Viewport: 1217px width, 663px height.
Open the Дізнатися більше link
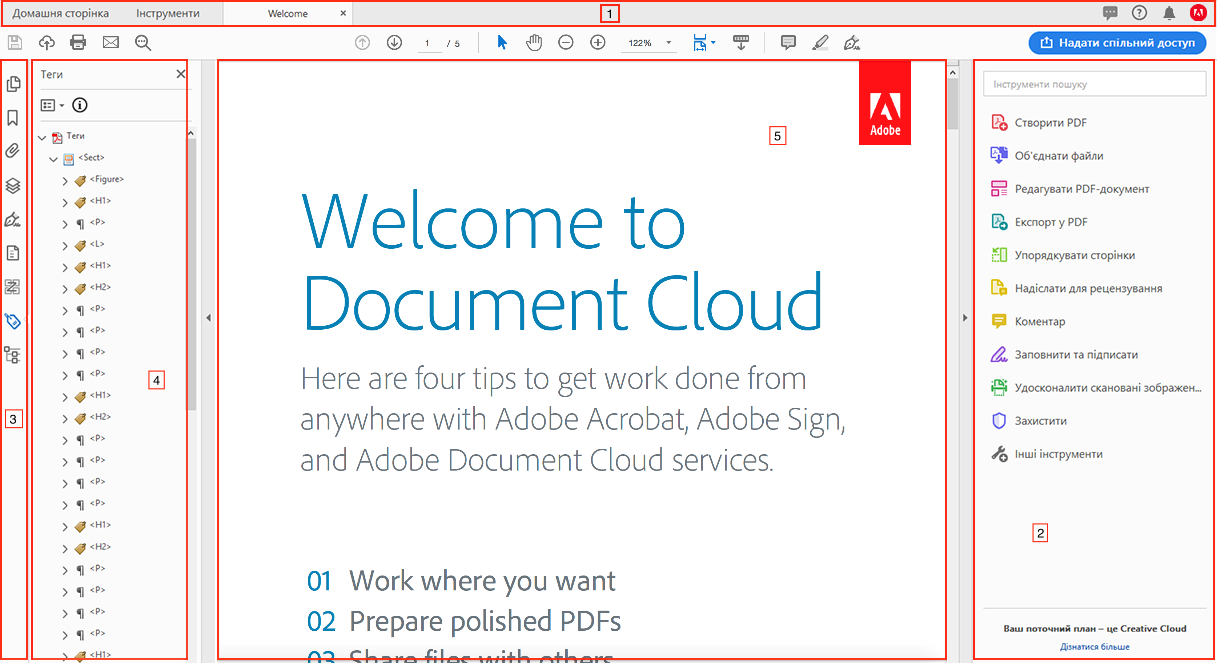click(1095, 647)
